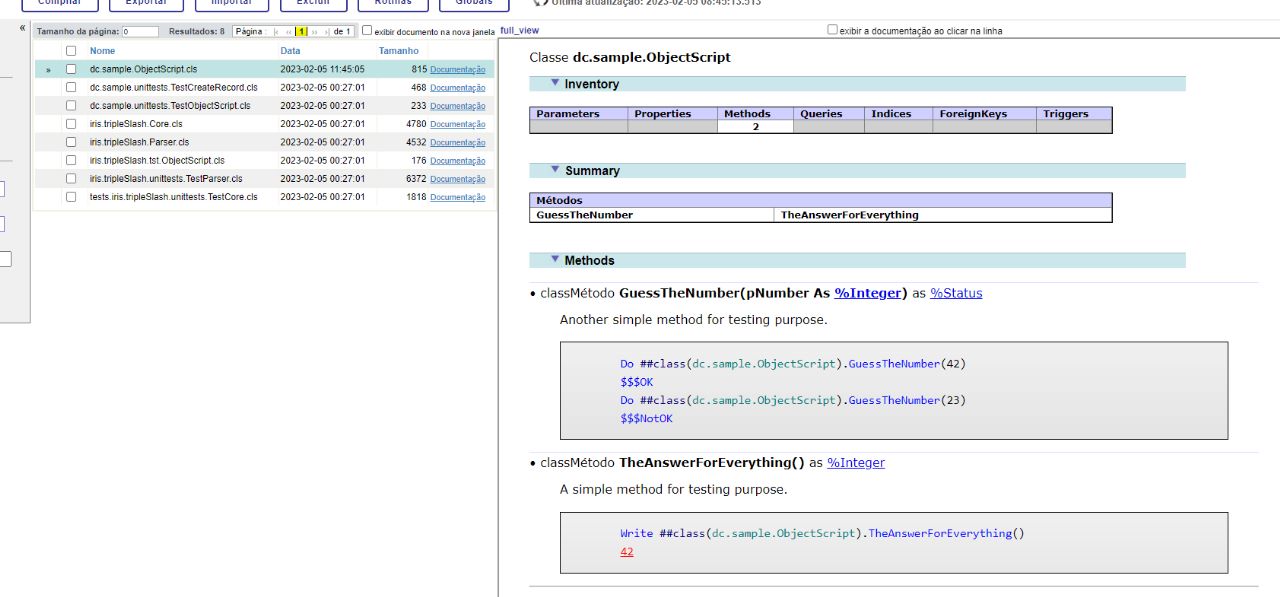Screen dimensions: 1280x597
Task: Check the box for iris.tripleSlash.Core.cls
Action: [x=71, y=124]
